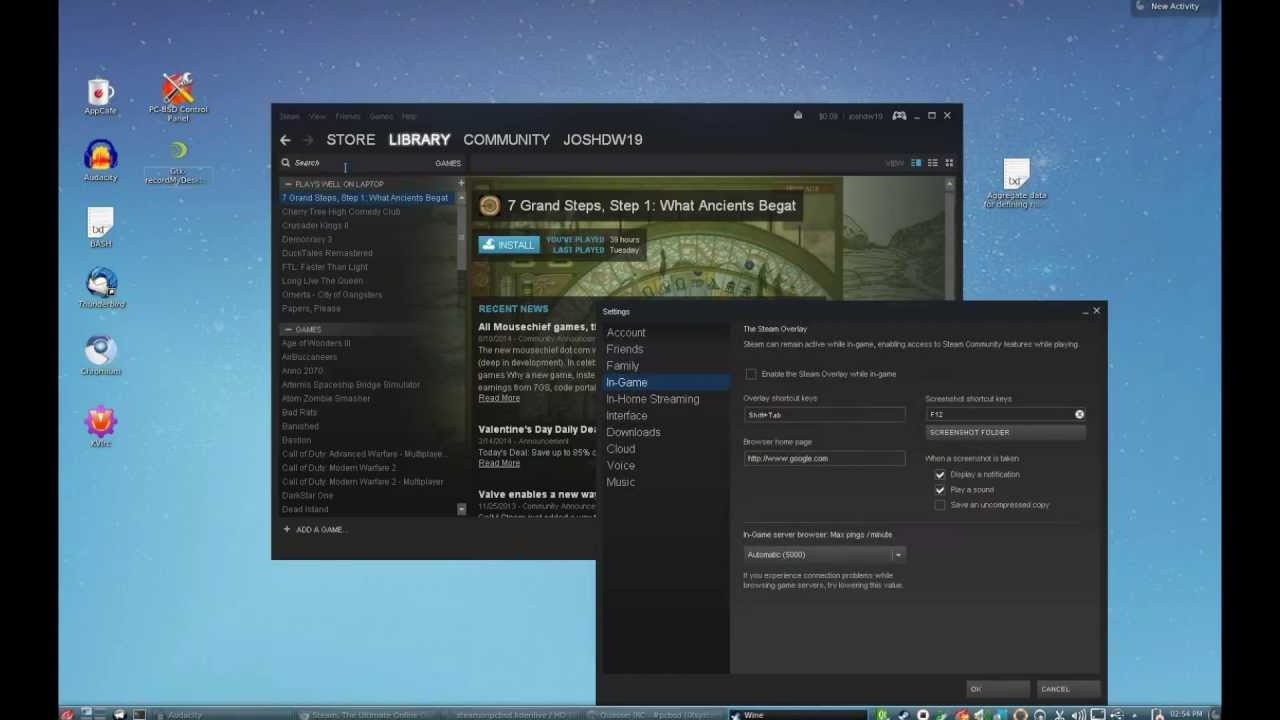Open Steam Big Picture controller icon
The image size is (1280, 720).
(x=899, y=116)
